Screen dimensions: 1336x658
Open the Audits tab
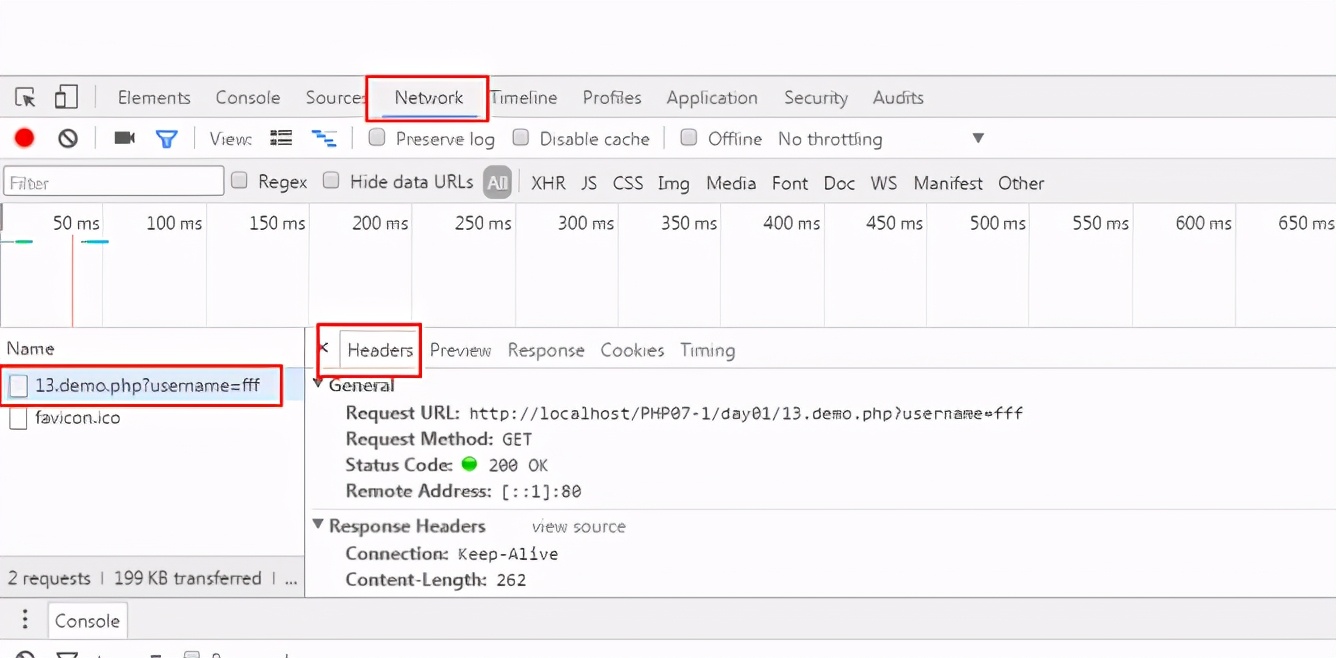[898, 97]
